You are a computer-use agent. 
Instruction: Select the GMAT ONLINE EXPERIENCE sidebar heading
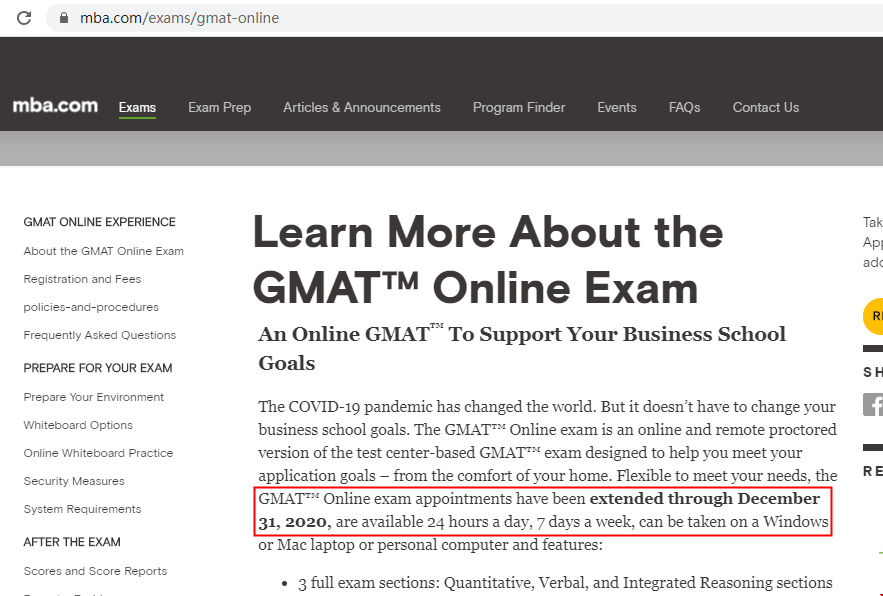(x=100, y=222)
